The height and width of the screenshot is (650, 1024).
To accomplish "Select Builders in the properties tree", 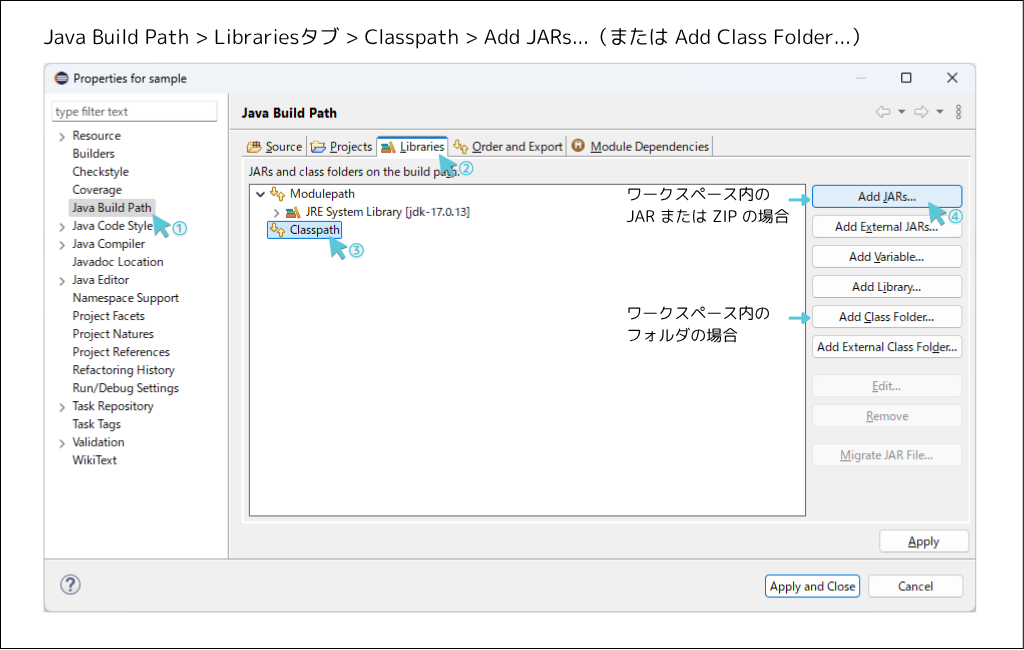I will [93, 154].
